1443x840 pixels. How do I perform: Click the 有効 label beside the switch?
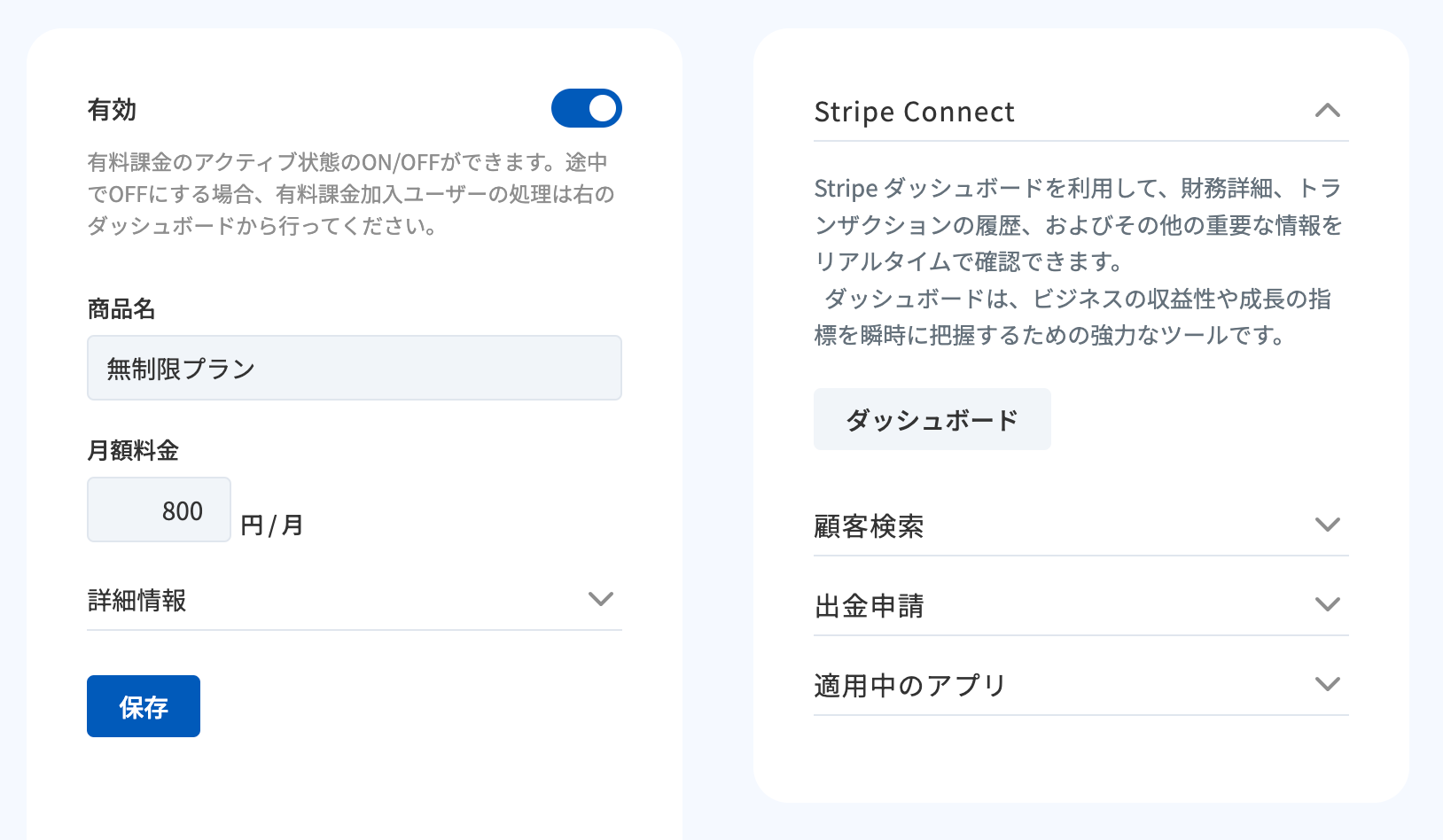112,110
